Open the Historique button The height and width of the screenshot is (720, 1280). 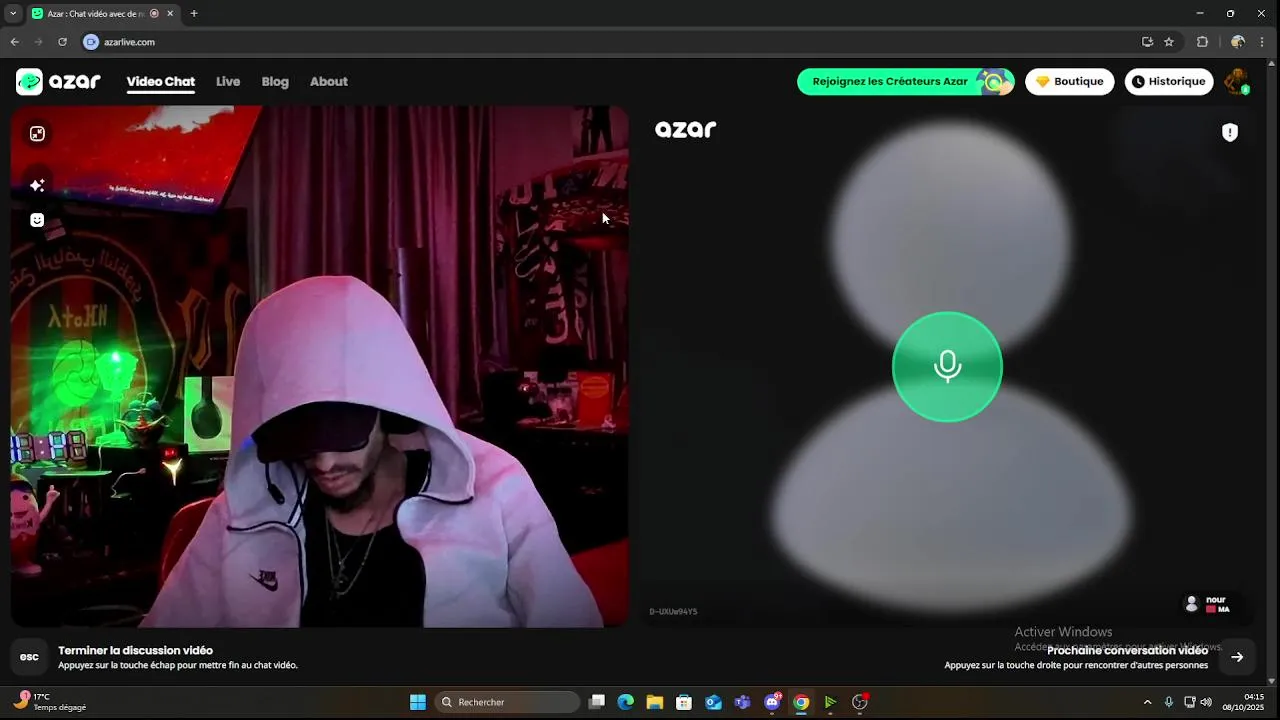pyautogui.click(x=1169, y=82)
